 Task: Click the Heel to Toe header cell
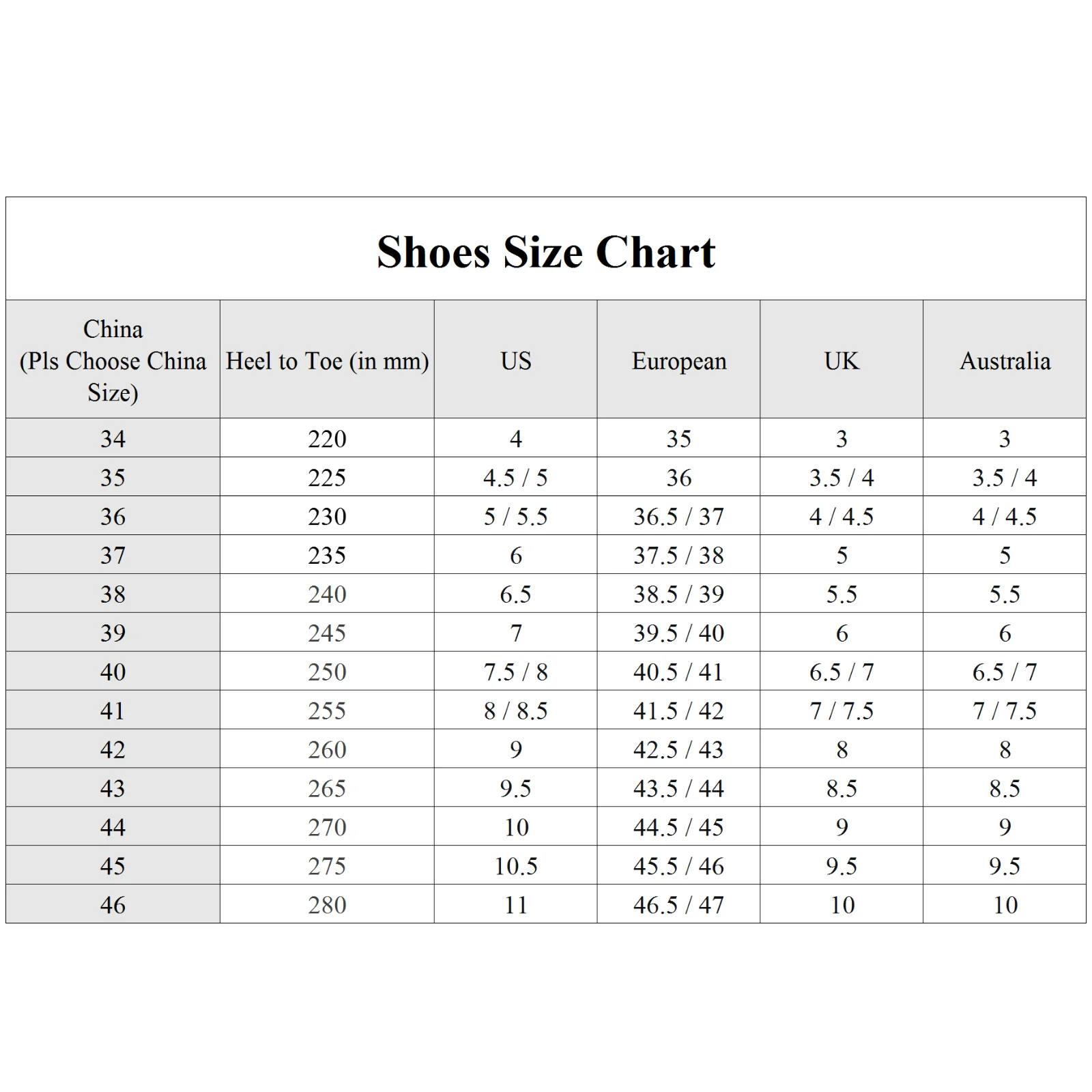coord(327,360)
